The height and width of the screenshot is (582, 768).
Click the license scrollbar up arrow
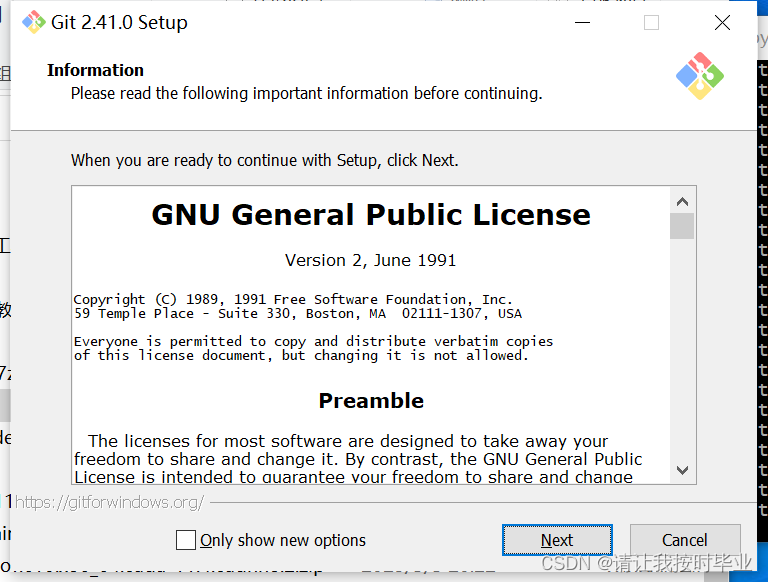pos(682,201)
